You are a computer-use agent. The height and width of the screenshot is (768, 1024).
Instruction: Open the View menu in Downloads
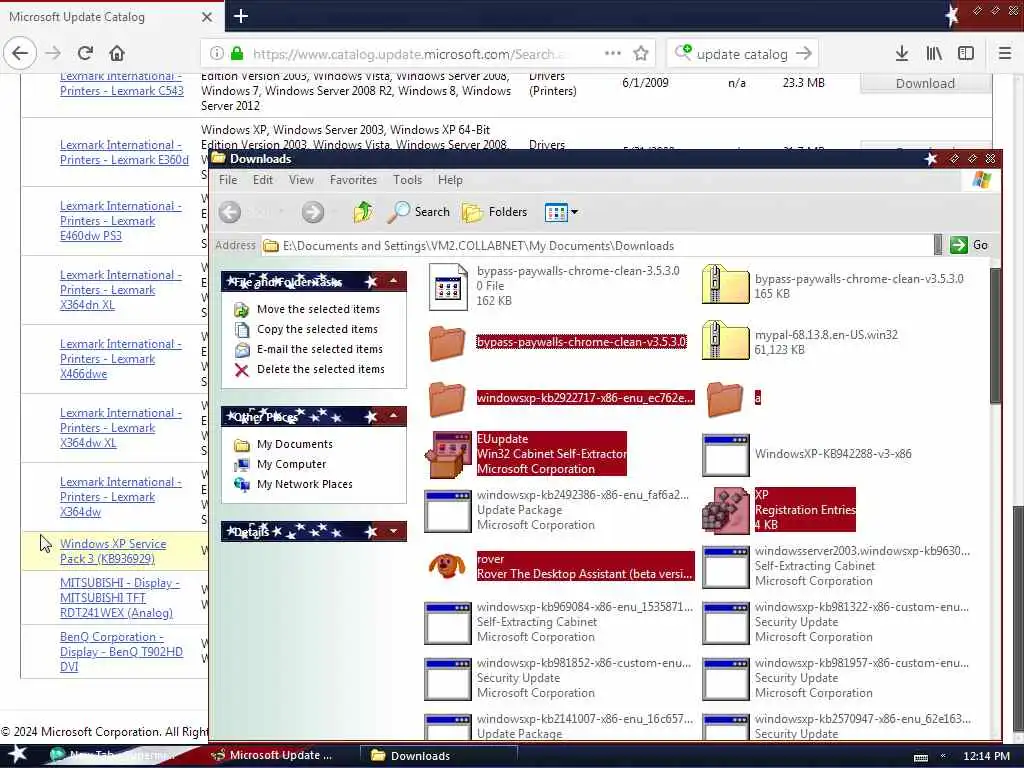coord(301,180)
